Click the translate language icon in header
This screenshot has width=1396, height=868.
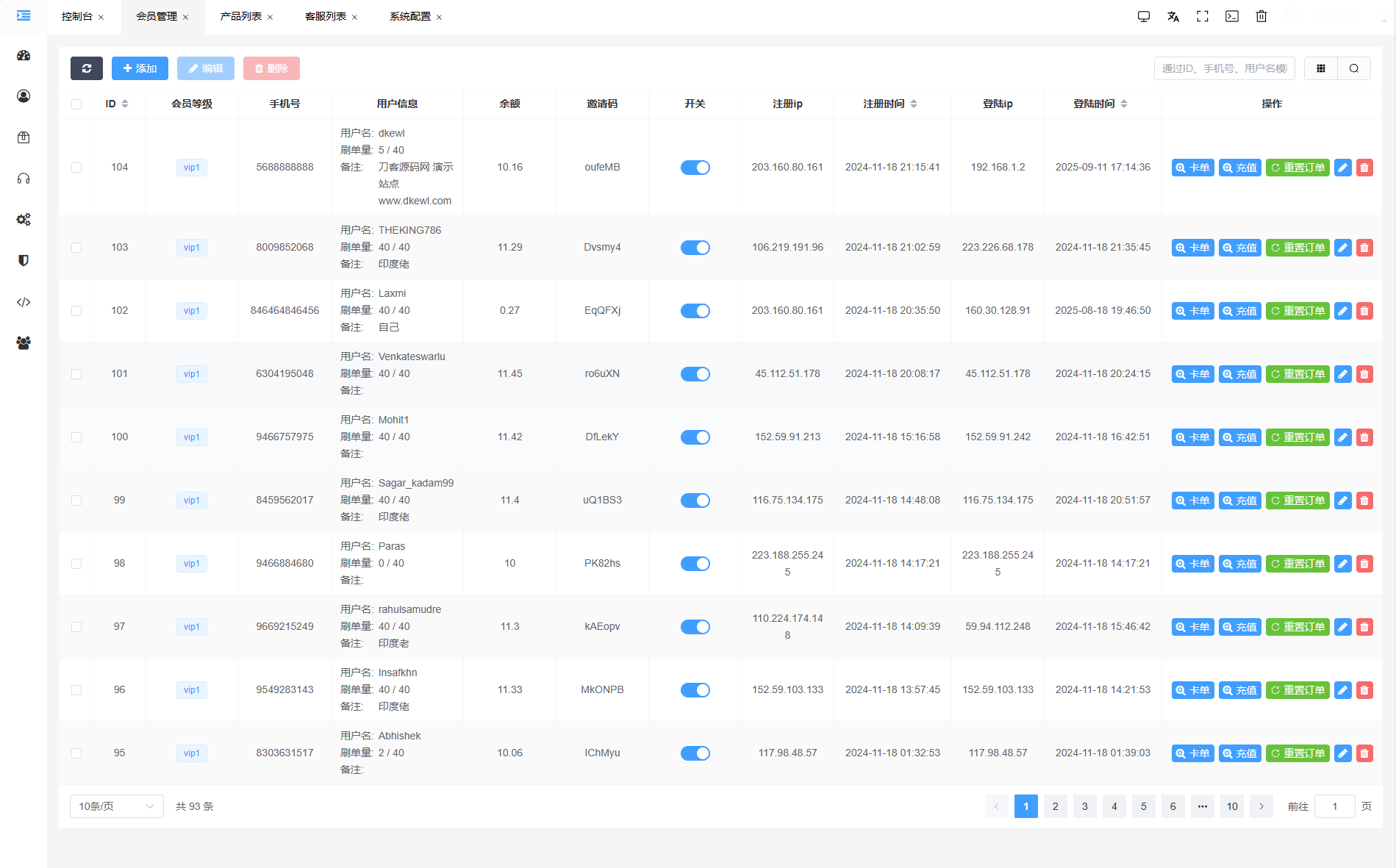coord(1173,16)
